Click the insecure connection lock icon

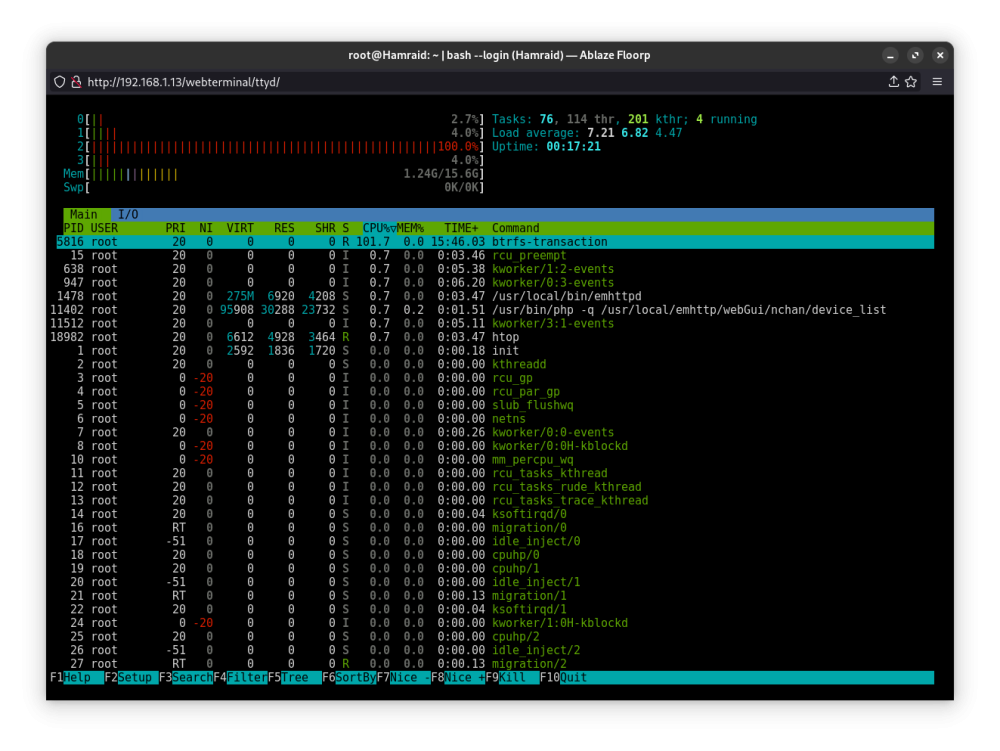click(76, 82)
